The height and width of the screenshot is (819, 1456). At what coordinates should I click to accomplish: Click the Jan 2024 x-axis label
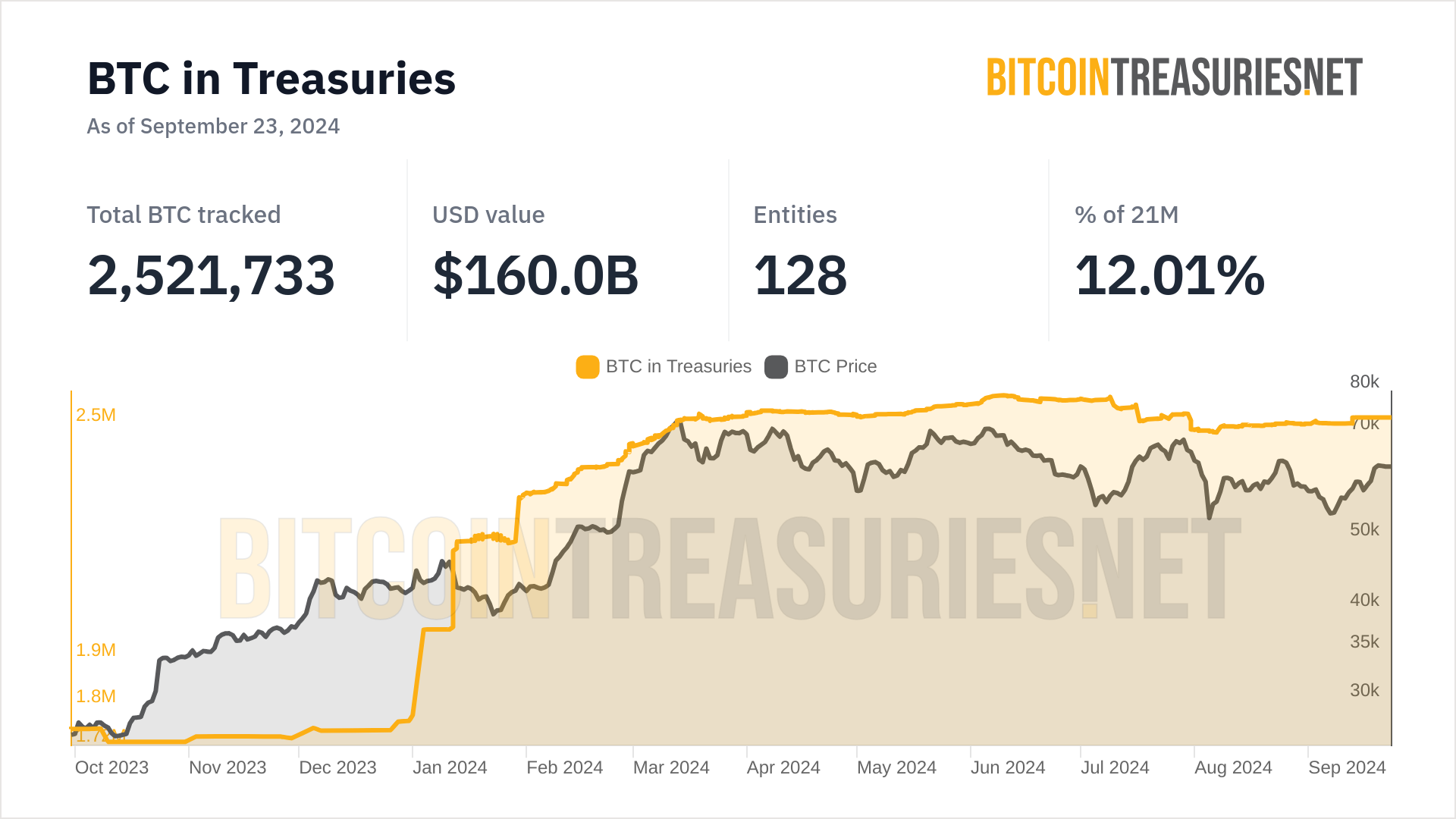click(450, 767)
